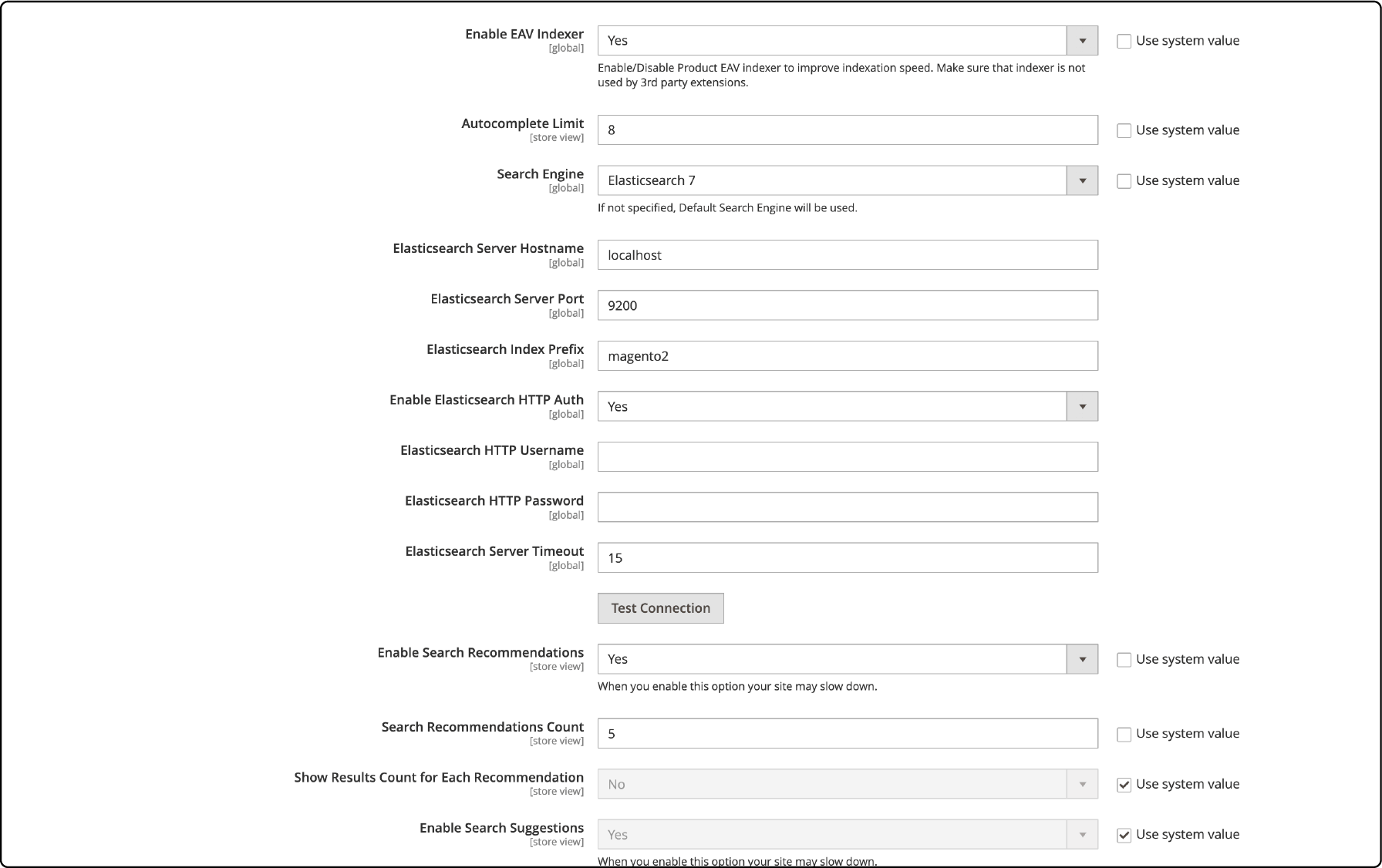Tick Use system value for Enable EAV Indexer
This screenshot has height=868, width=1382.
point(1124,41)
